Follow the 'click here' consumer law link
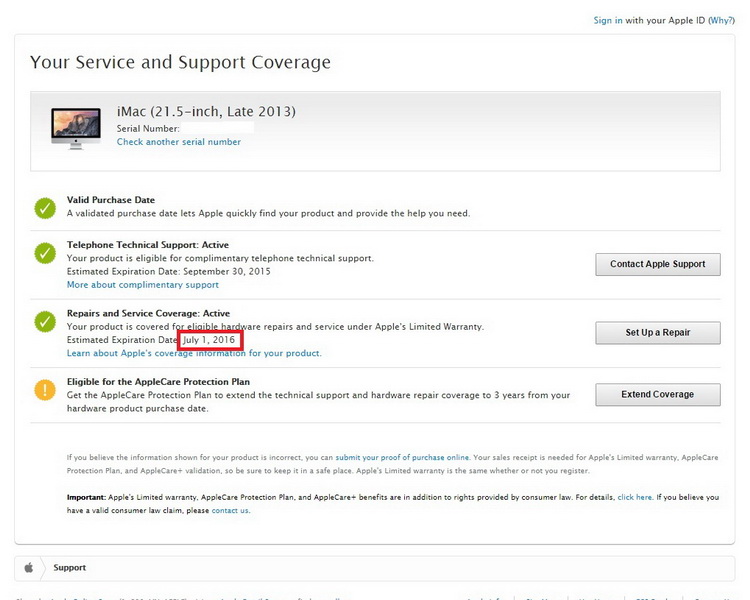Image resolution: width=750 pixels, height=600 pixels. point(634,497)
